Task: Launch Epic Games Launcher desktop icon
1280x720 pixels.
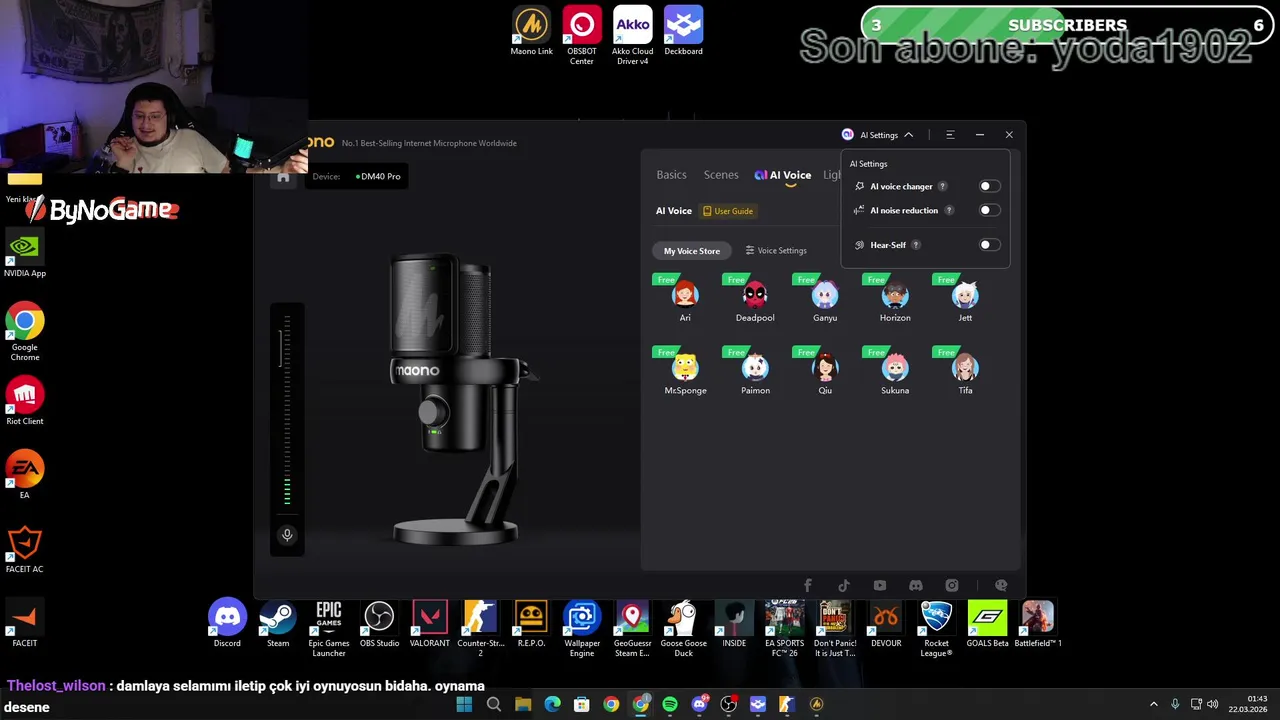Action: pos(329,629)
